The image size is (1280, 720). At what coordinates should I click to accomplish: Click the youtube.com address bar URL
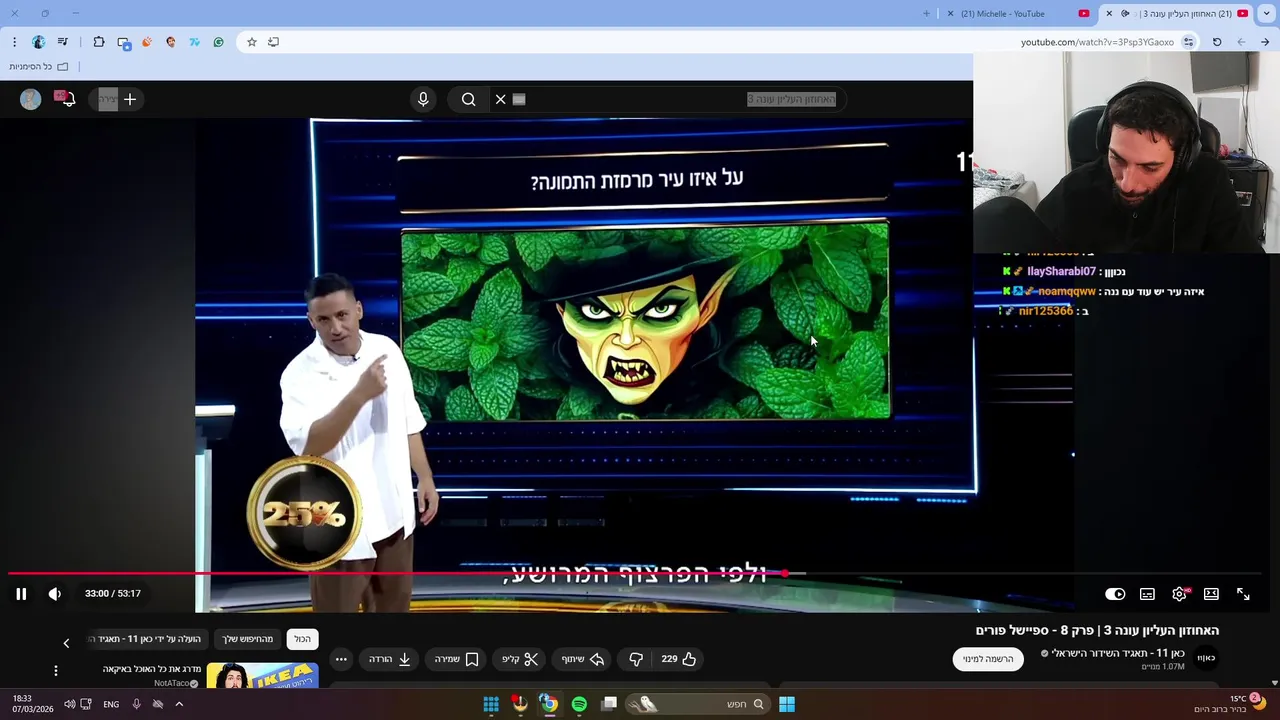(x=1097, y=42)
